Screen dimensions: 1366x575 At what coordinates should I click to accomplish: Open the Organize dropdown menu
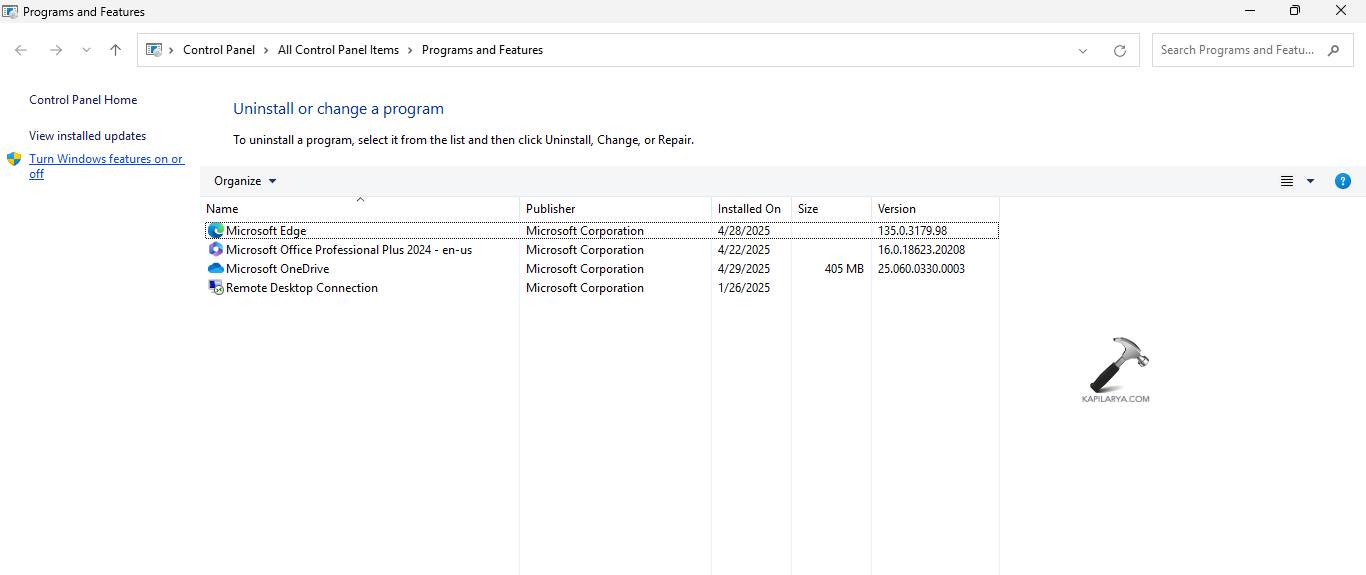tap(245, 181)
